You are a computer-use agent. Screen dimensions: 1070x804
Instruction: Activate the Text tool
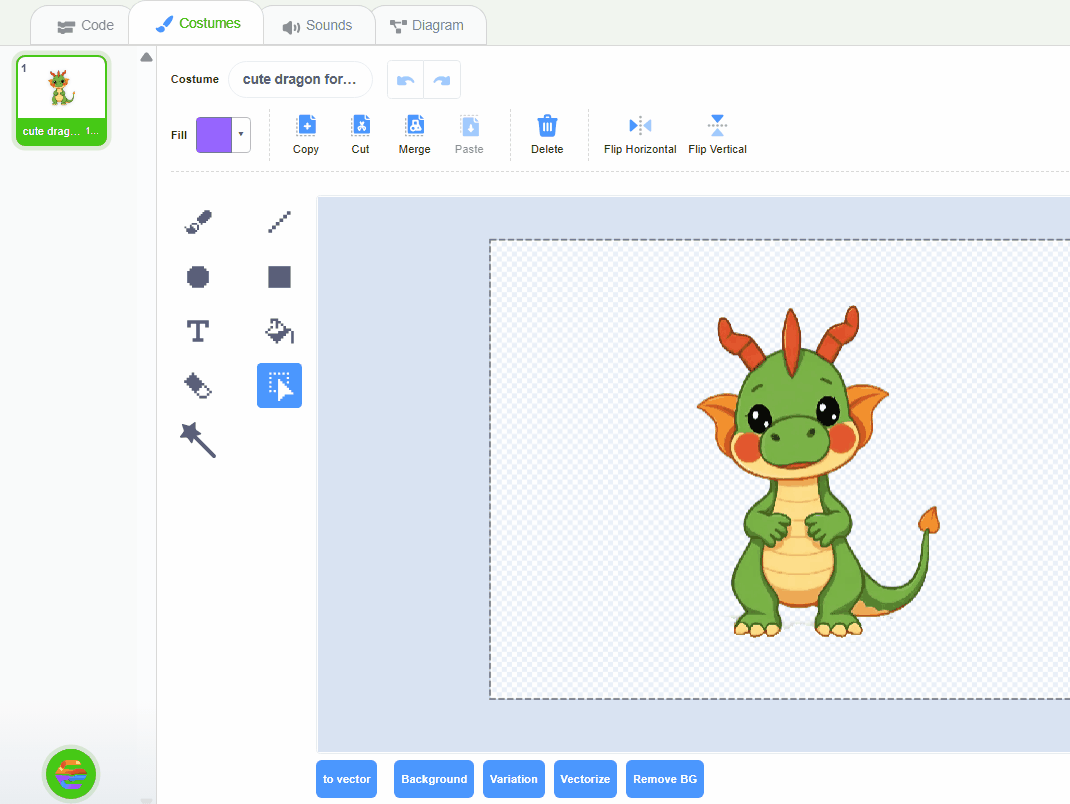(198, 331)
